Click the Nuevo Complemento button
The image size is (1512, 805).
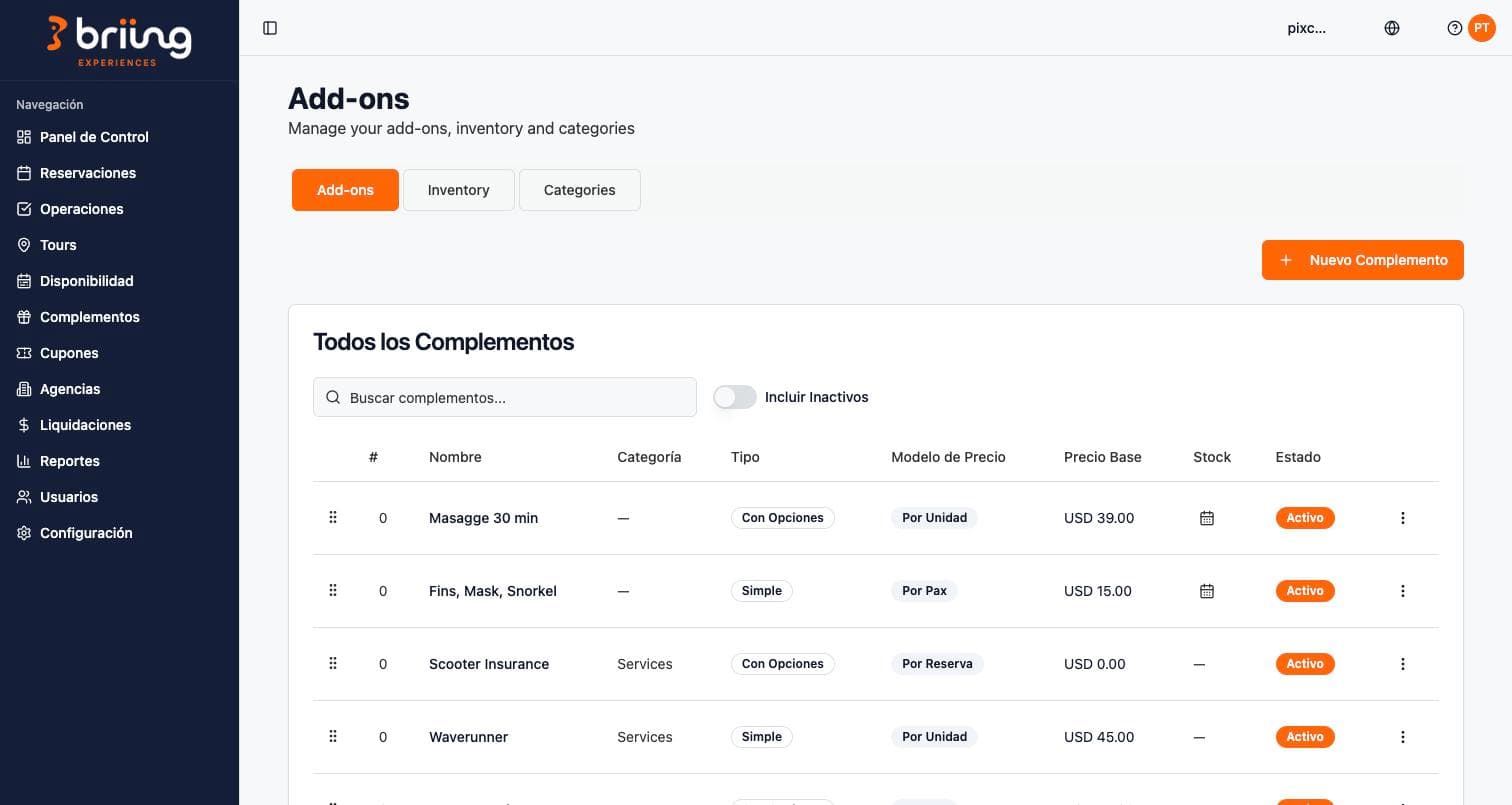coord(1363,260)
